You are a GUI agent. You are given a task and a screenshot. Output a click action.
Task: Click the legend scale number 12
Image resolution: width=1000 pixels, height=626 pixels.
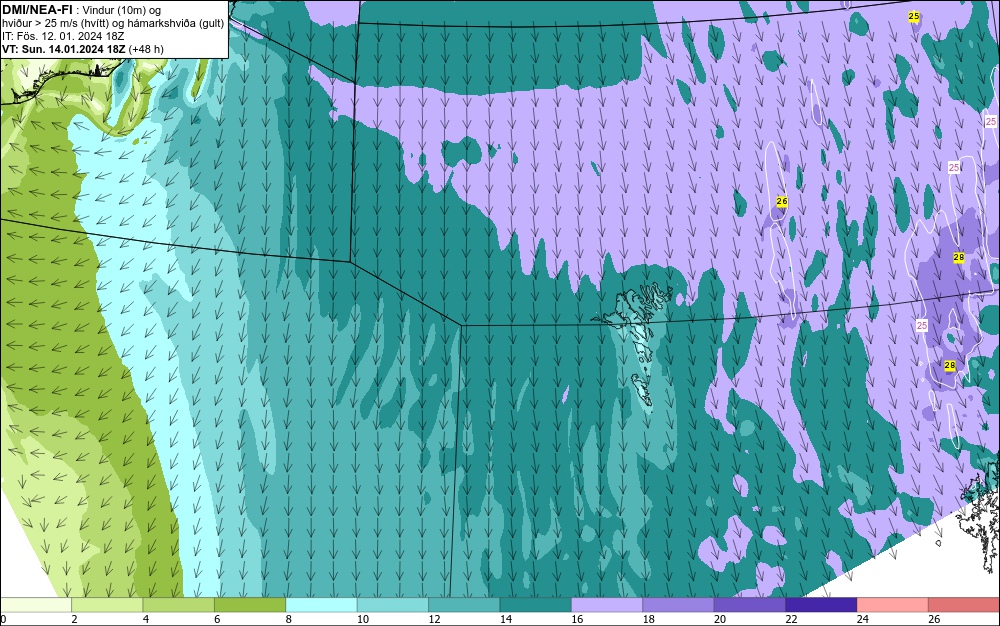(434, 619)
